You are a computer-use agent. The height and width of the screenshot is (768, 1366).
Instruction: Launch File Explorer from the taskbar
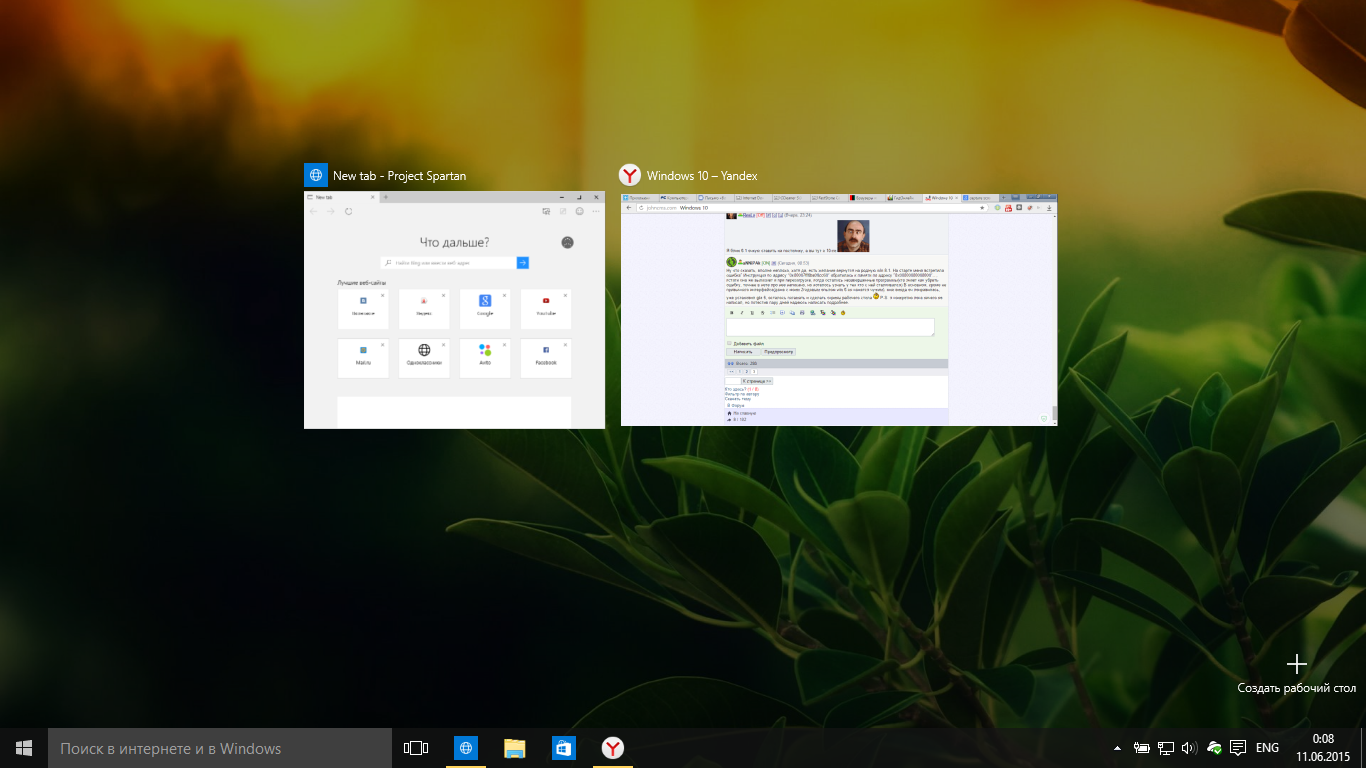(515, 748)
